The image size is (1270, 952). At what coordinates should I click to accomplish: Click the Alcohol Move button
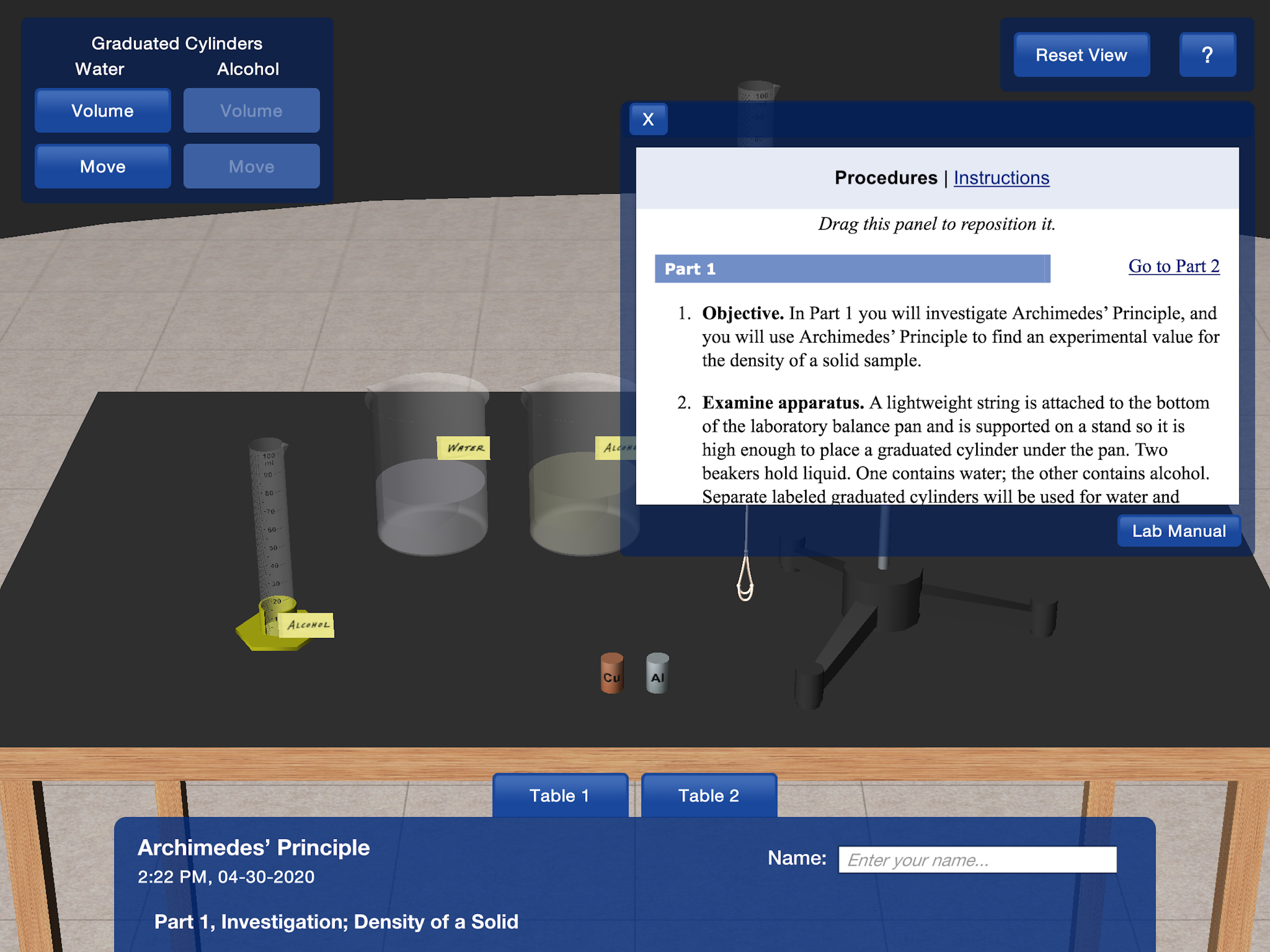251,166
